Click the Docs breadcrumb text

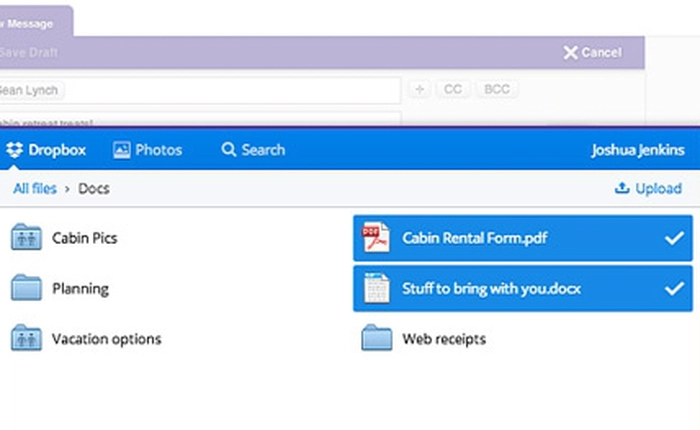[x=94, y=188]
